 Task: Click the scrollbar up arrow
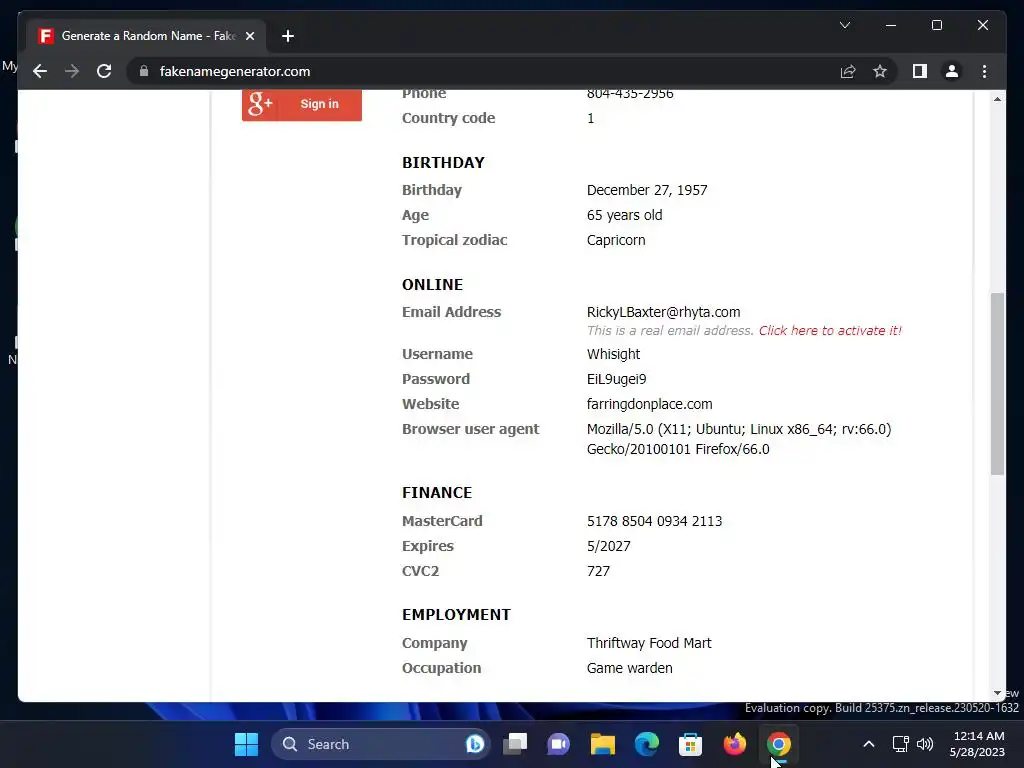pos(997,99)
